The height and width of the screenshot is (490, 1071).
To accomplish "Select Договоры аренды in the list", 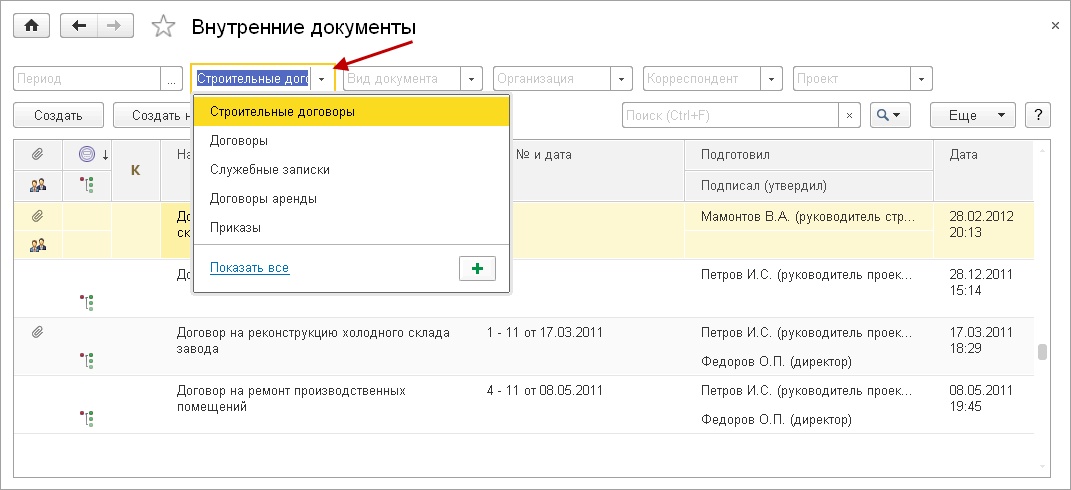I will pyautogui.click(x=352, y=199).
